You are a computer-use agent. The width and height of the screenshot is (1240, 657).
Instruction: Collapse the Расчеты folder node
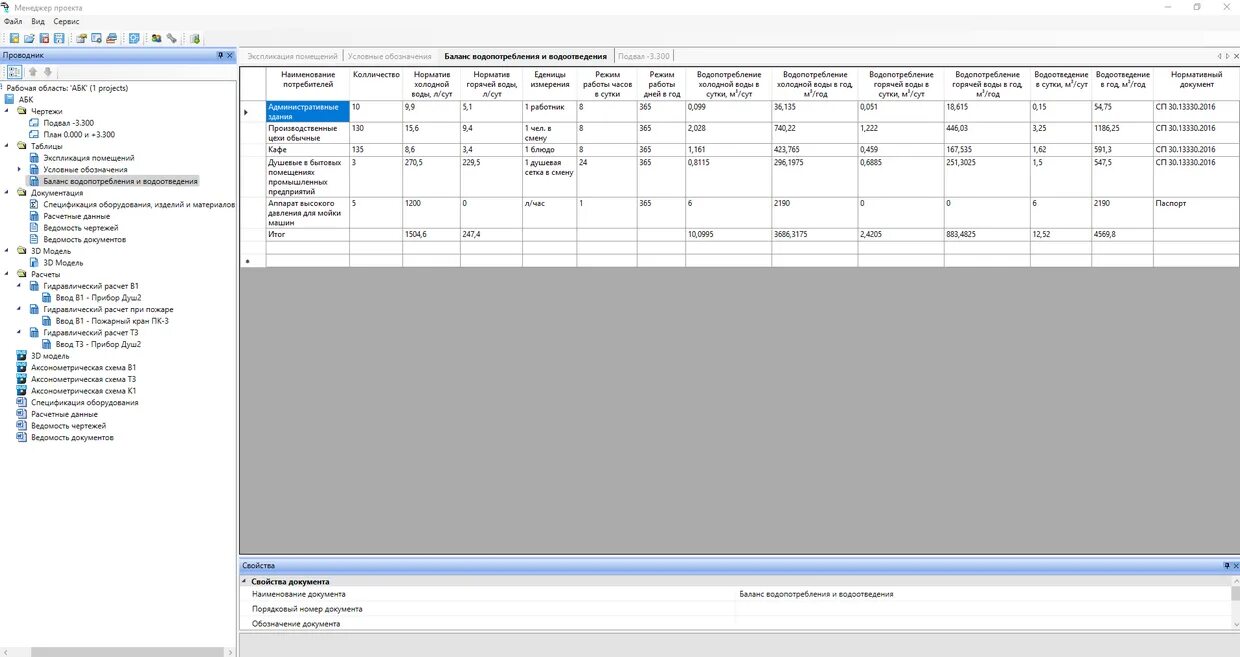(8, 274)
